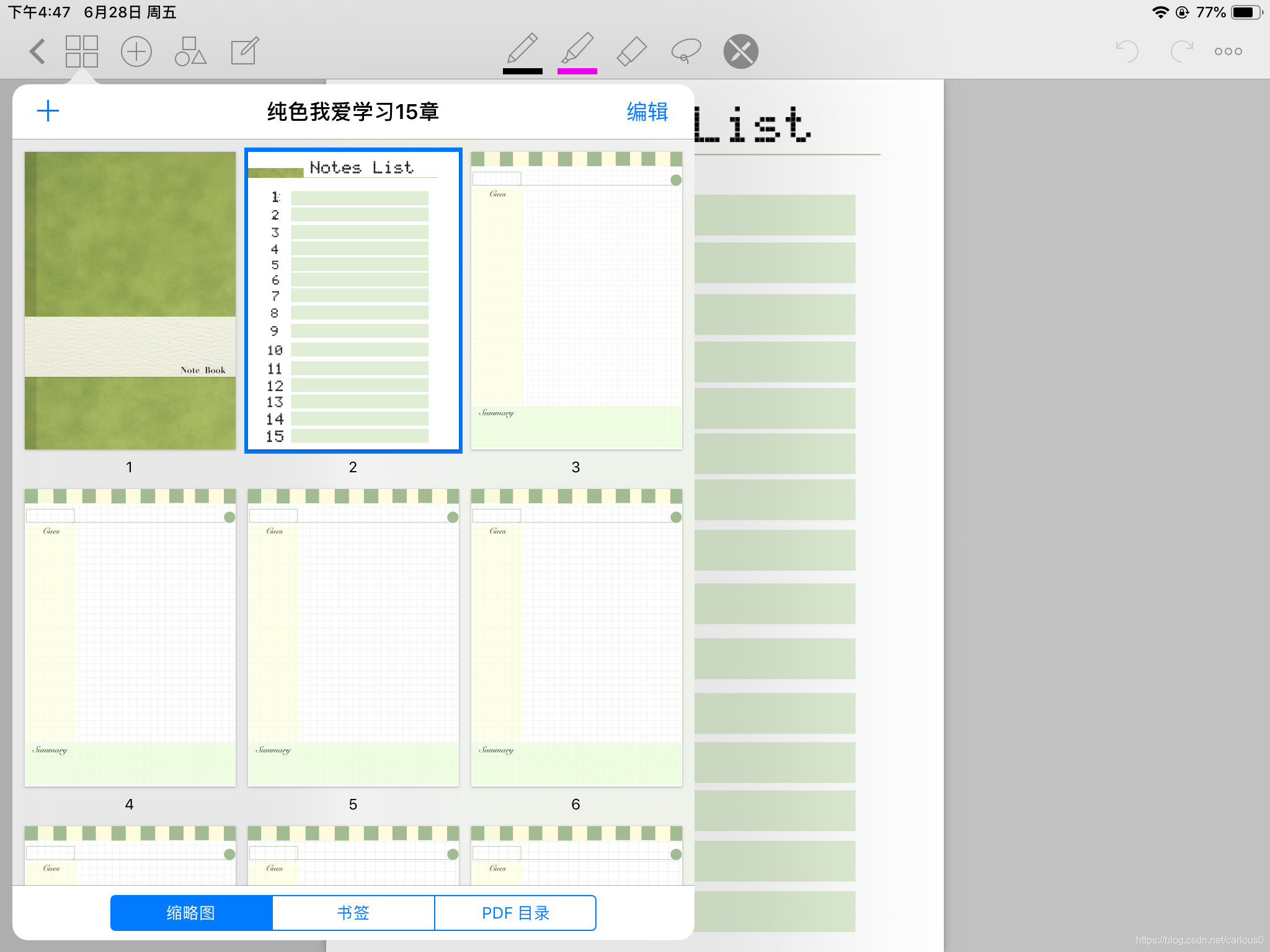Select the magenta highlighter tool

577,49
